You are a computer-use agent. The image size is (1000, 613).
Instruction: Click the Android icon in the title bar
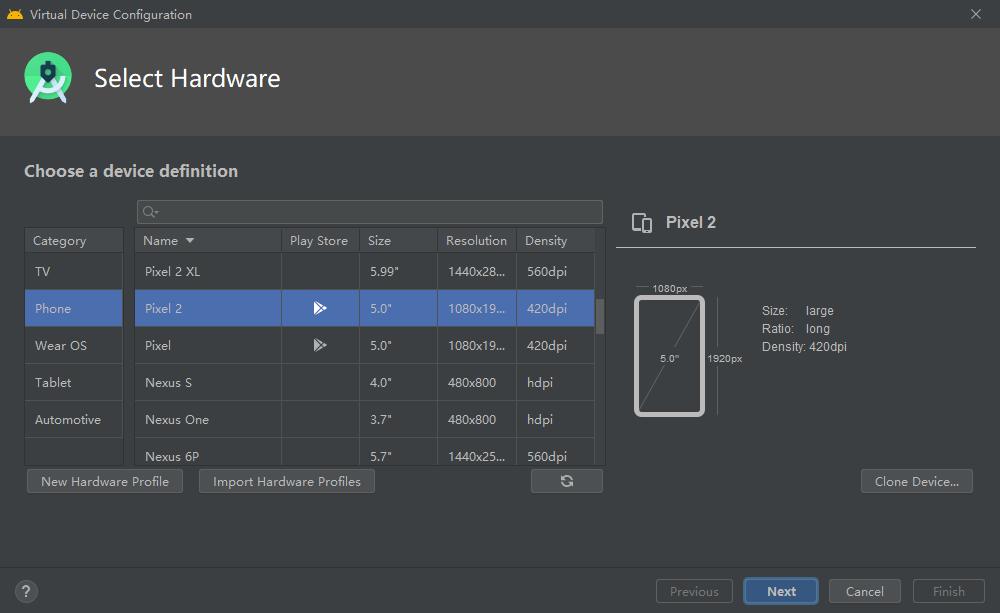pyautogui.click(x=14, y=14)
